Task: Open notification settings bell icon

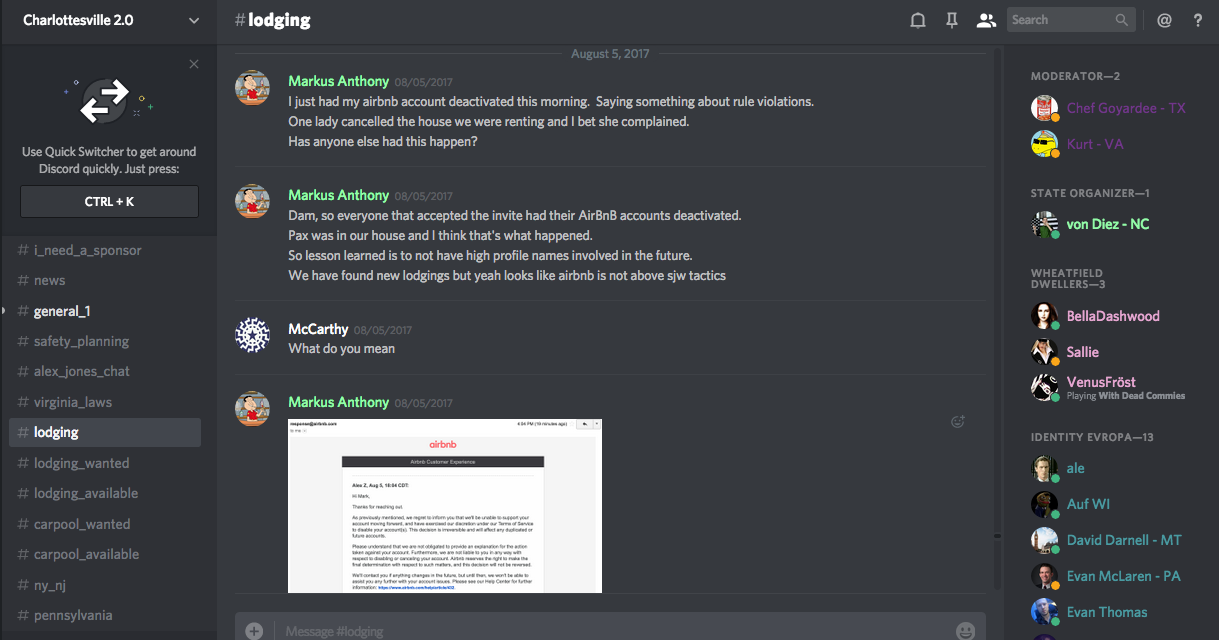Action: (x=917, y=20)
